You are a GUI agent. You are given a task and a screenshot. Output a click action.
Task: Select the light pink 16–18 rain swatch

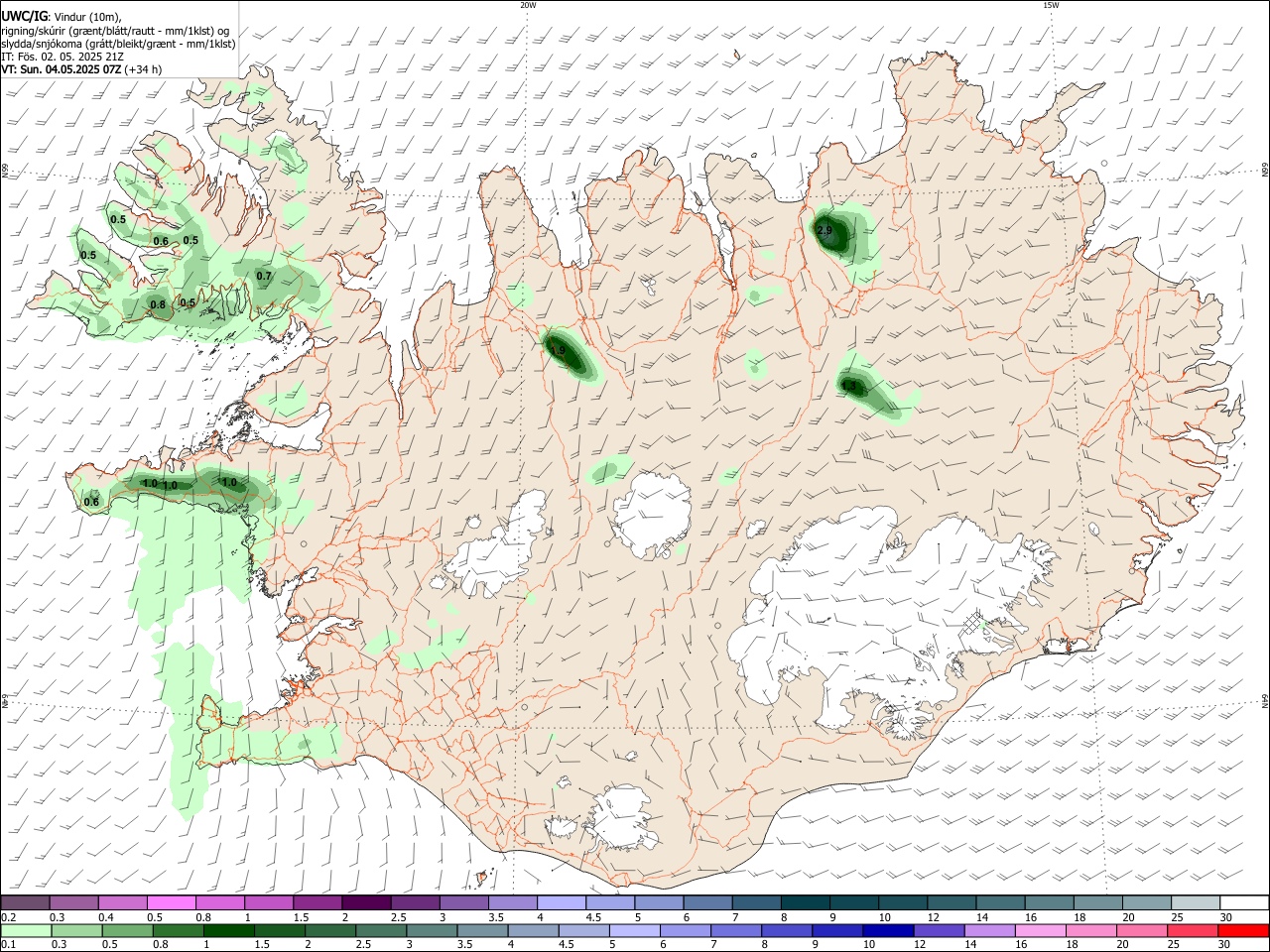click(1041, 930)
